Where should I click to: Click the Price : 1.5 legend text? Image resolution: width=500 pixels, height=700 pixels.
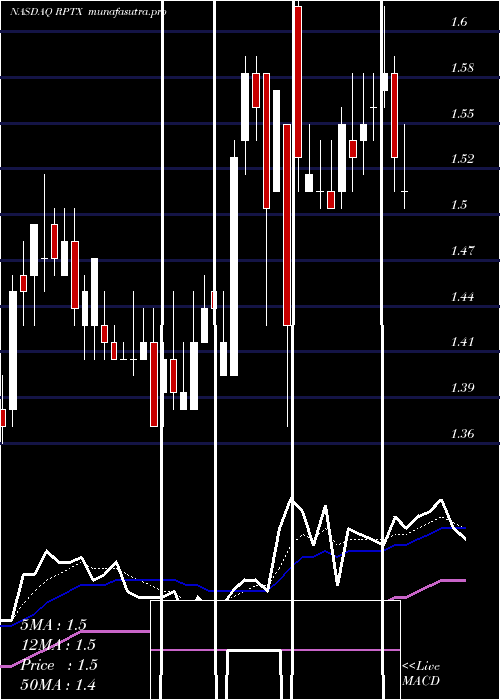[59, 665]
